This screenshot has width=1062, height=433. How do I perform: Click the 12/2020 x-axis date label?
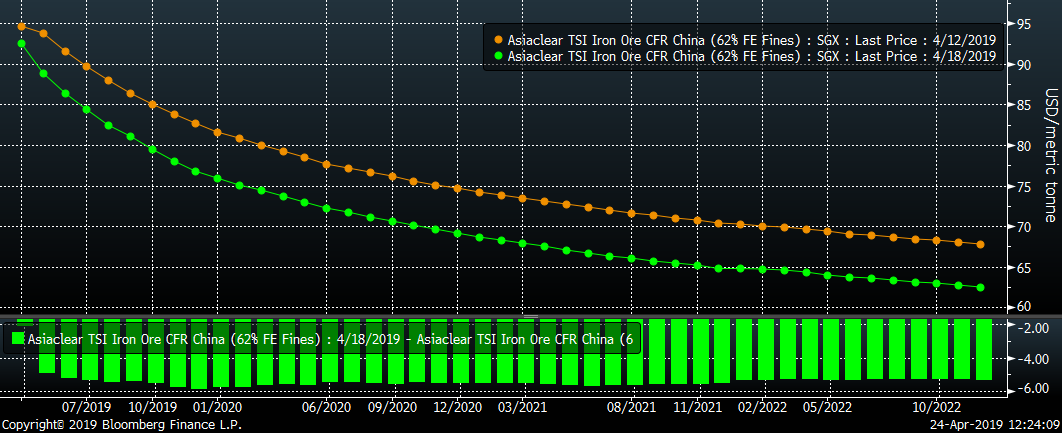[x=457, y=408]
